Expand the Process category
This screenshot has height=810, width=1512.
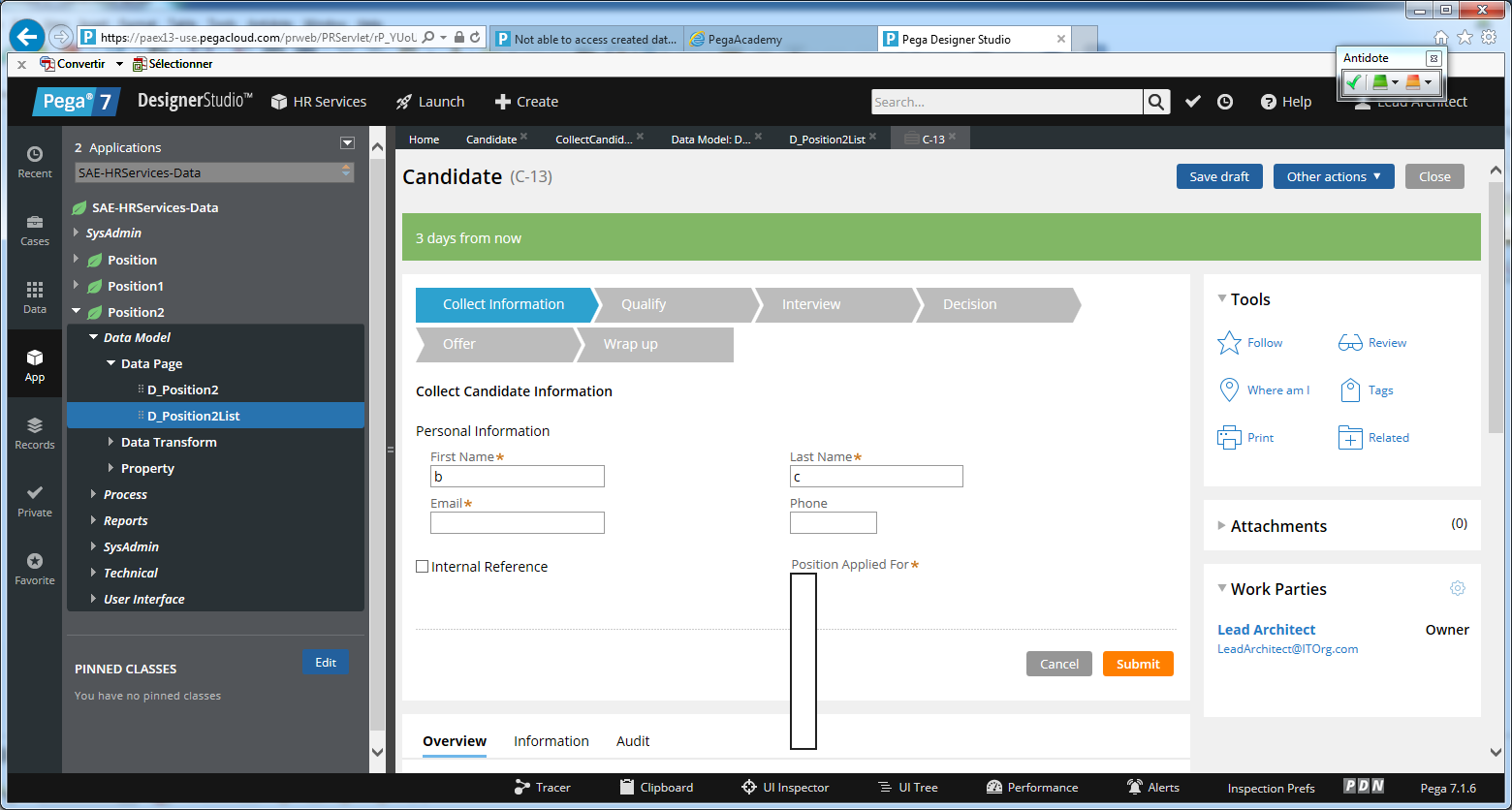click(94, 494)
